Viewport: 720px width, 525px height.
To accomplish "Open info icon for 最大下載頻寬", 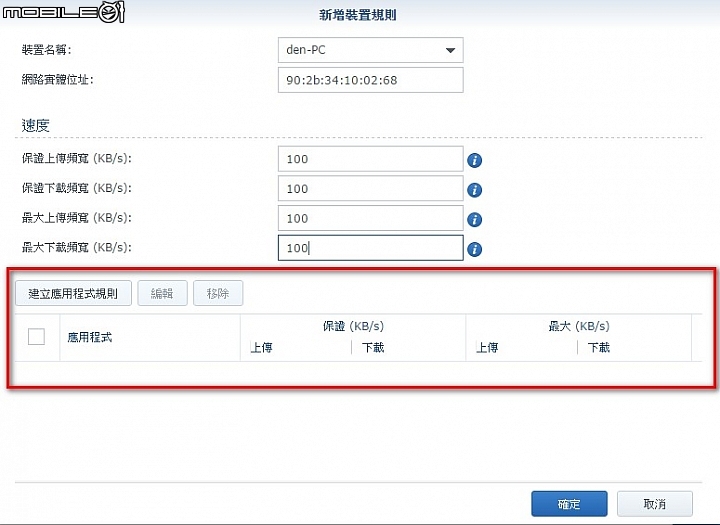I will (474, 249).
